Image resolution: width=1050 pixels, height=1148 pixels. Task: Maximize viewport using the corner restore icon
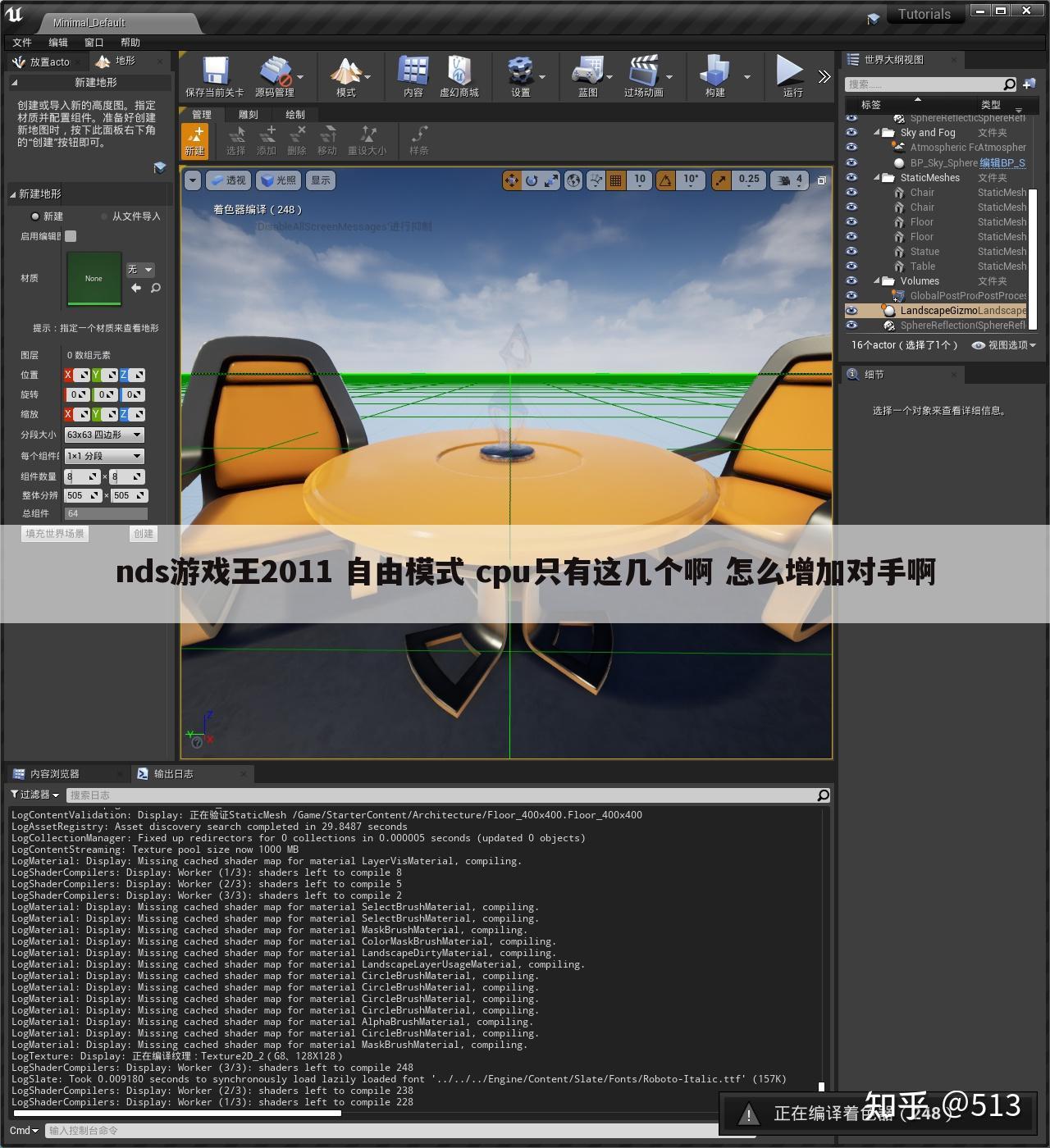tap(821, 180)
